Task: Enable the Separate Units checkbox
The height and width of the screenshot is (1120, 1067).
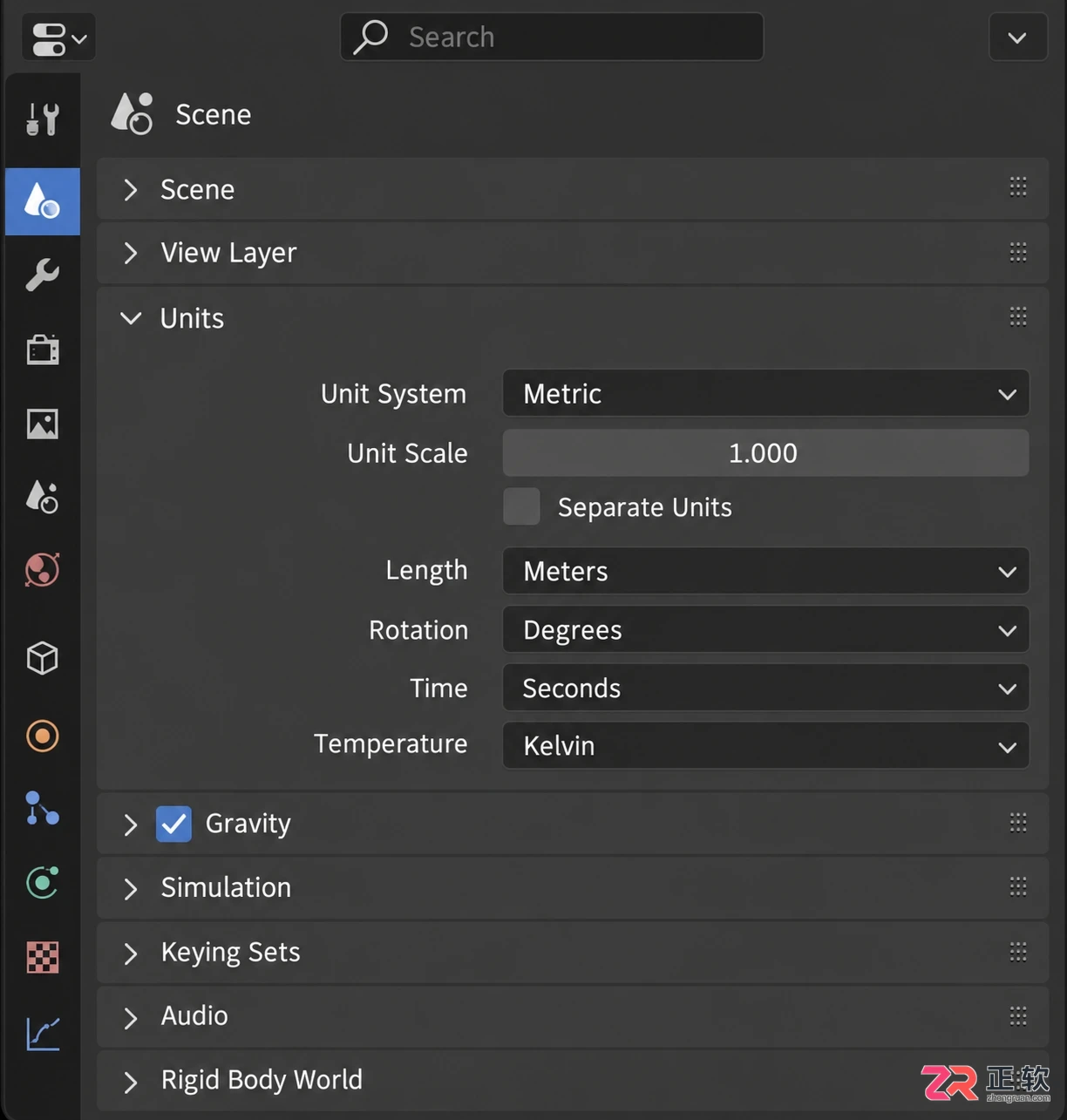Action: point(521,506)
